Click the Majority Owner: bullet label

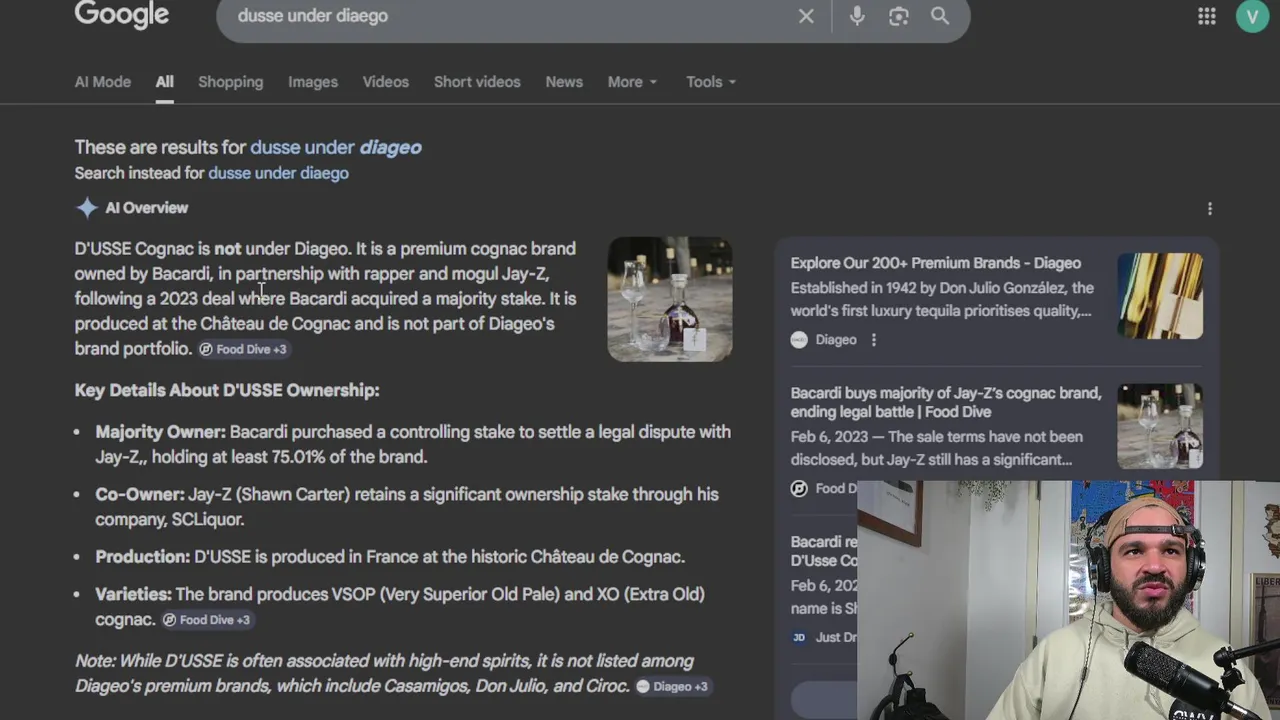pyautogui.click(x=161, y=432)
